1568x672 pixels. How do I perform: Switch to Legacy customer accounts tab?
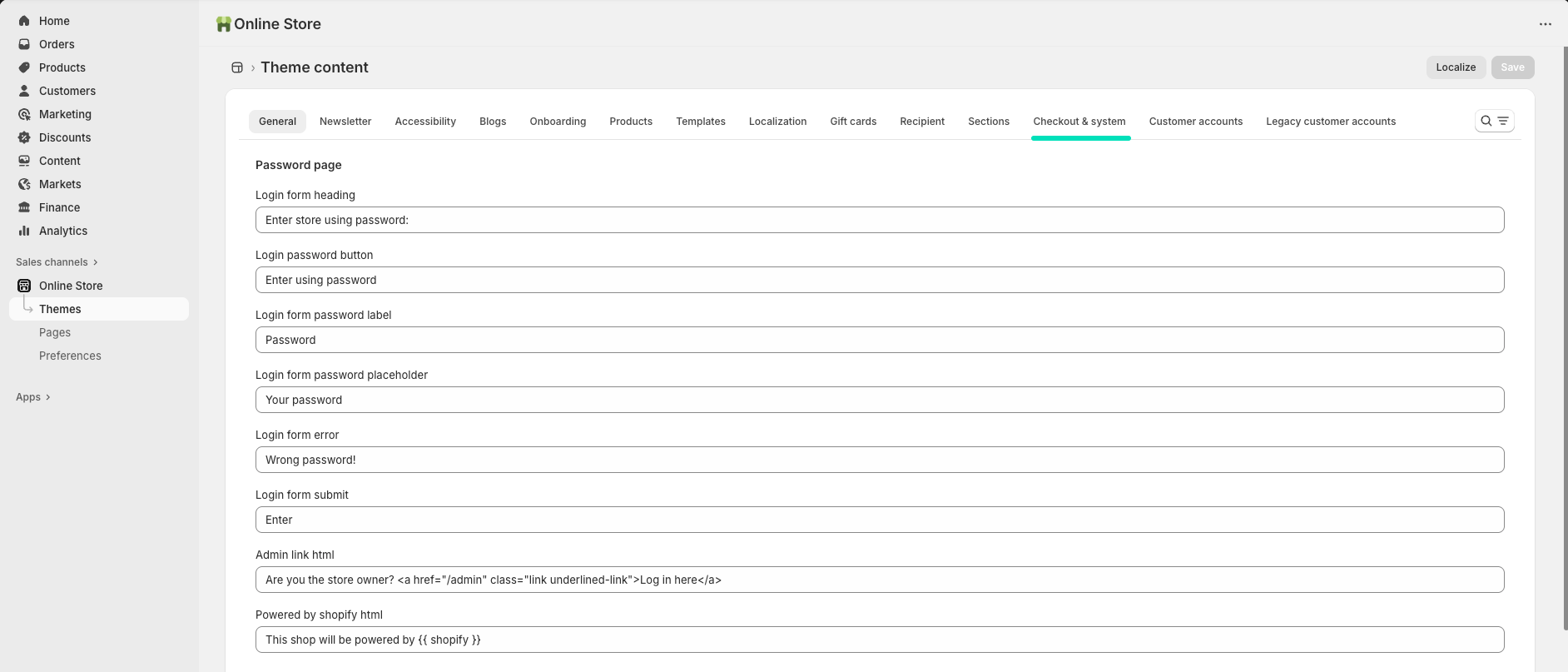coord(1331,122)
